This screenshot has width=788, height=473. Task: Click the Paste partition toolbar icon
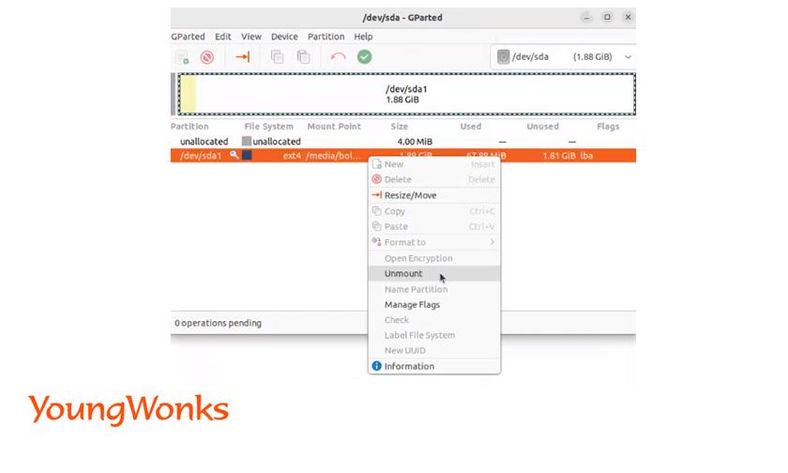(x=302, y=57)
